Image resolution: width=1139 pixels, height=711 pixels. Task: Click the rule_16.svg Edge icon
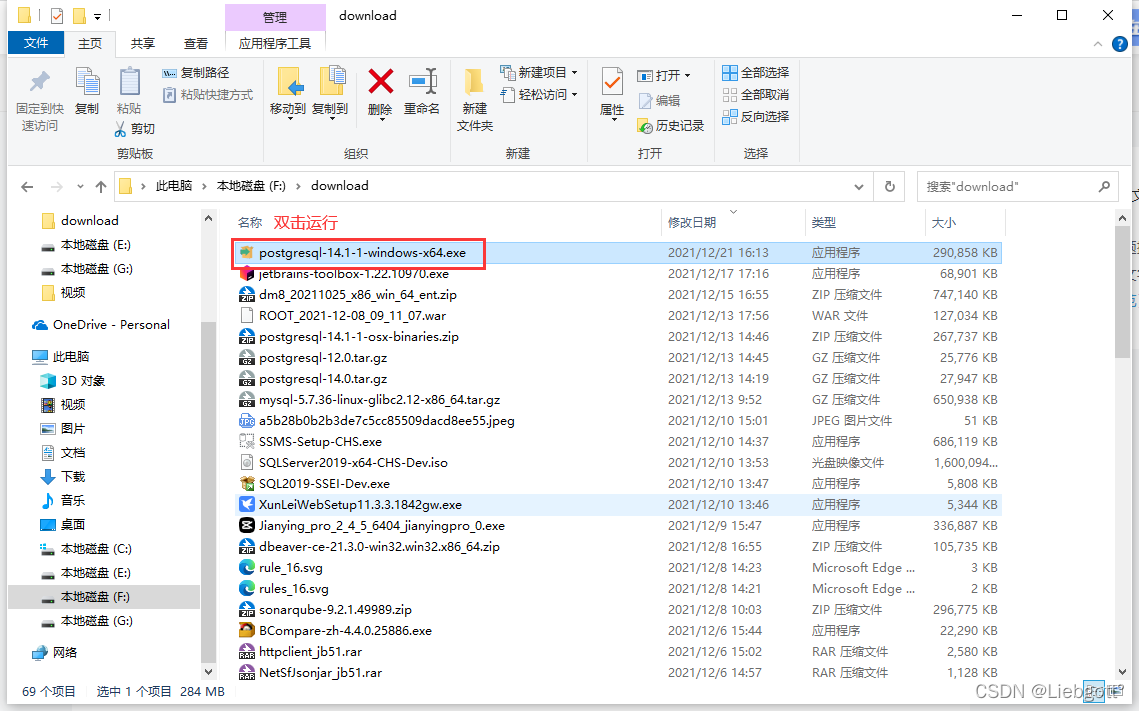(x=247, y=568)
